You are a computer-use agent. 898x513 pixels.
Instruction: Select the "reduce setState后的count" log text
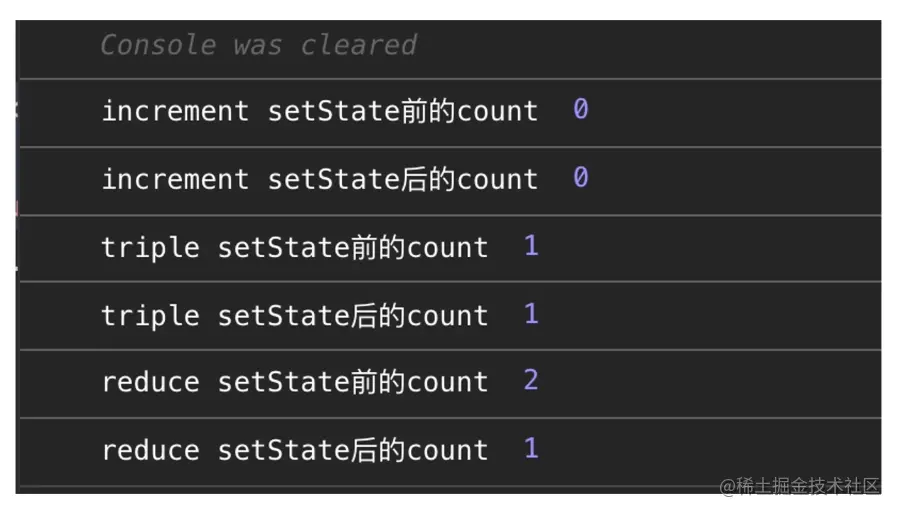[x=294, y=450]
